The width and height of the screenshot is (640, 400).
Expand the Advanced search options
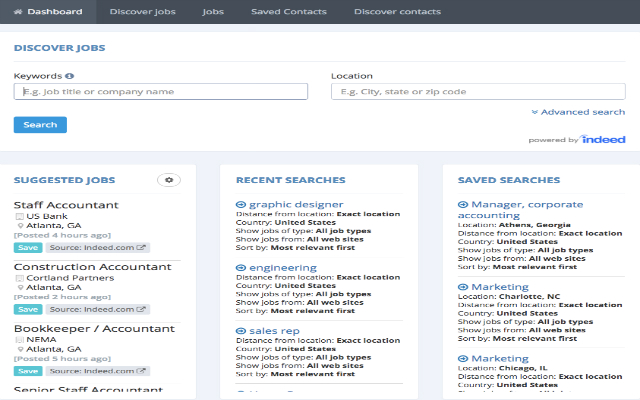click(578, 113)
